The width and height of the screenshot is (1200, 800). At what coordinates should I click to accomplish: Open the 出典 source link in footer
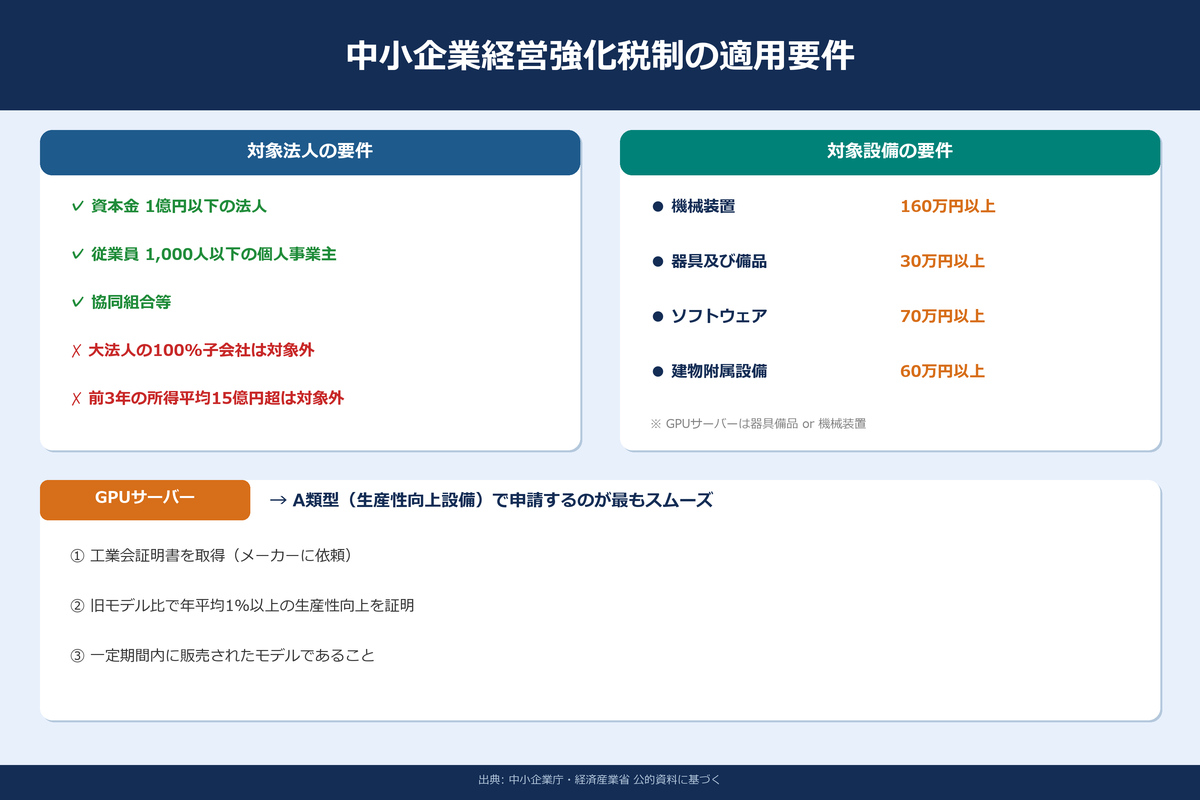[600, 781]
